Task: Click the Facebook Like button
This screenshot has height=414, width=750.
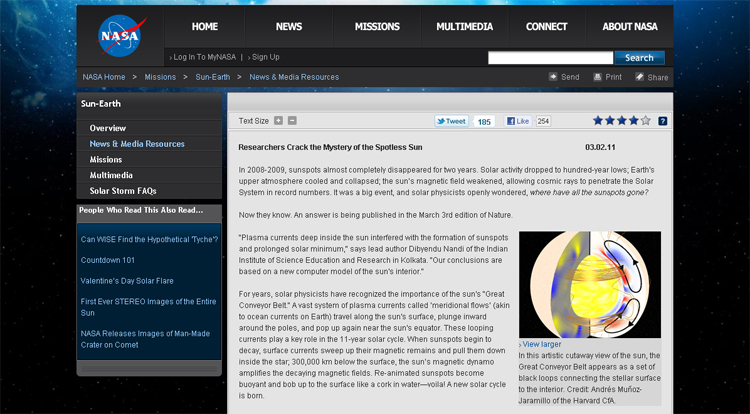Action: (518, 121)
